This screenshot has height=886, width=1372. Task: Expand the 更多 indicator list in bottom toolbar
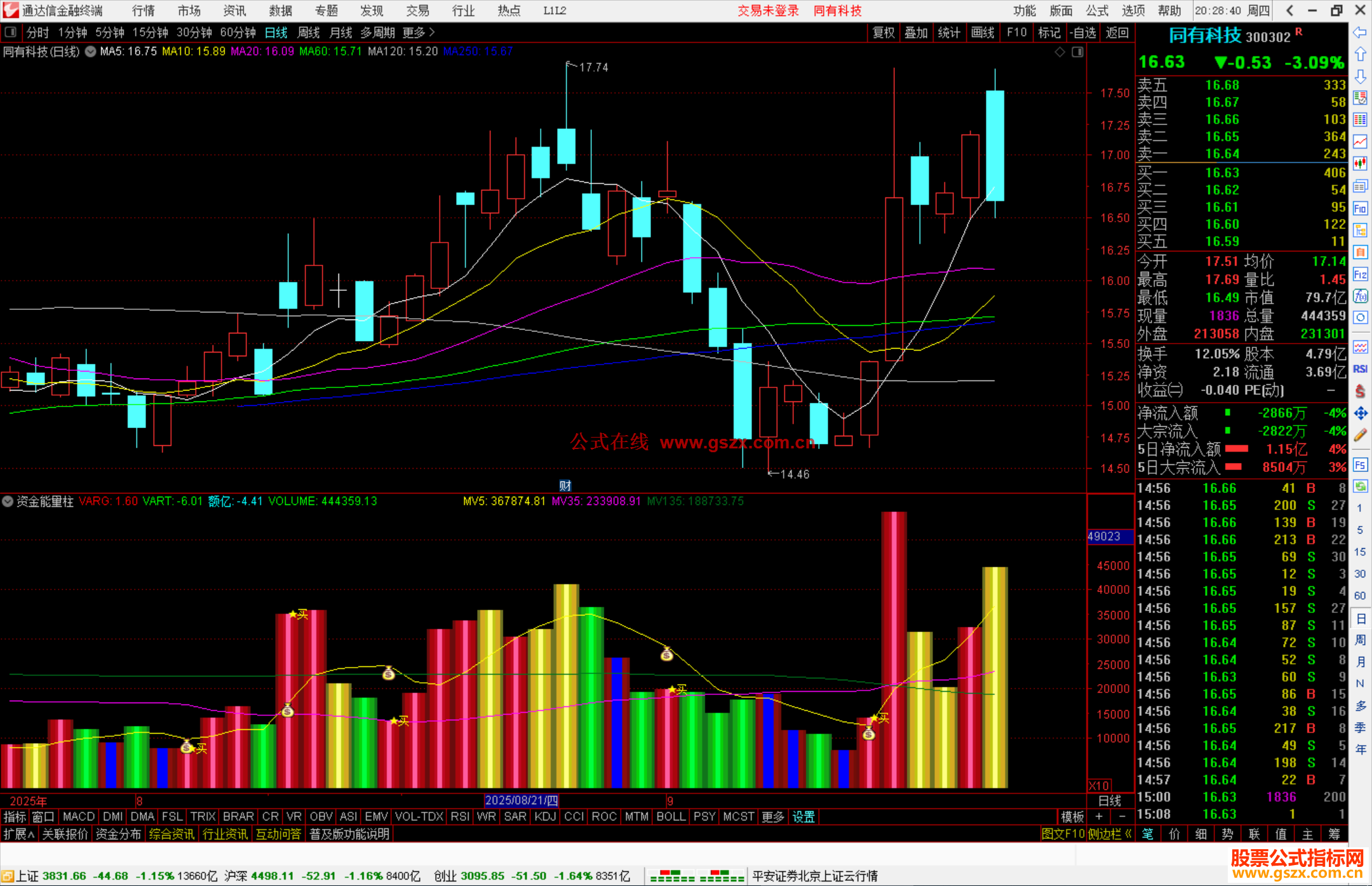tap(773, 817)
